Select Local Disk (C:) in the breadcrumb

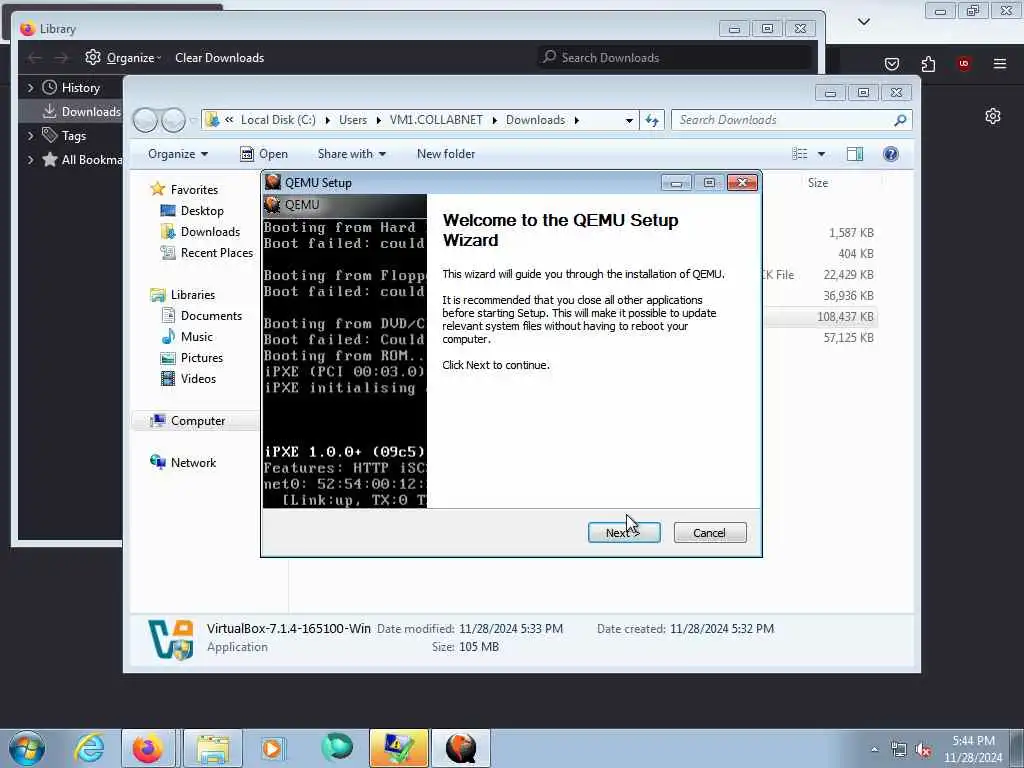pyautogui.click(x=278, y=120)
